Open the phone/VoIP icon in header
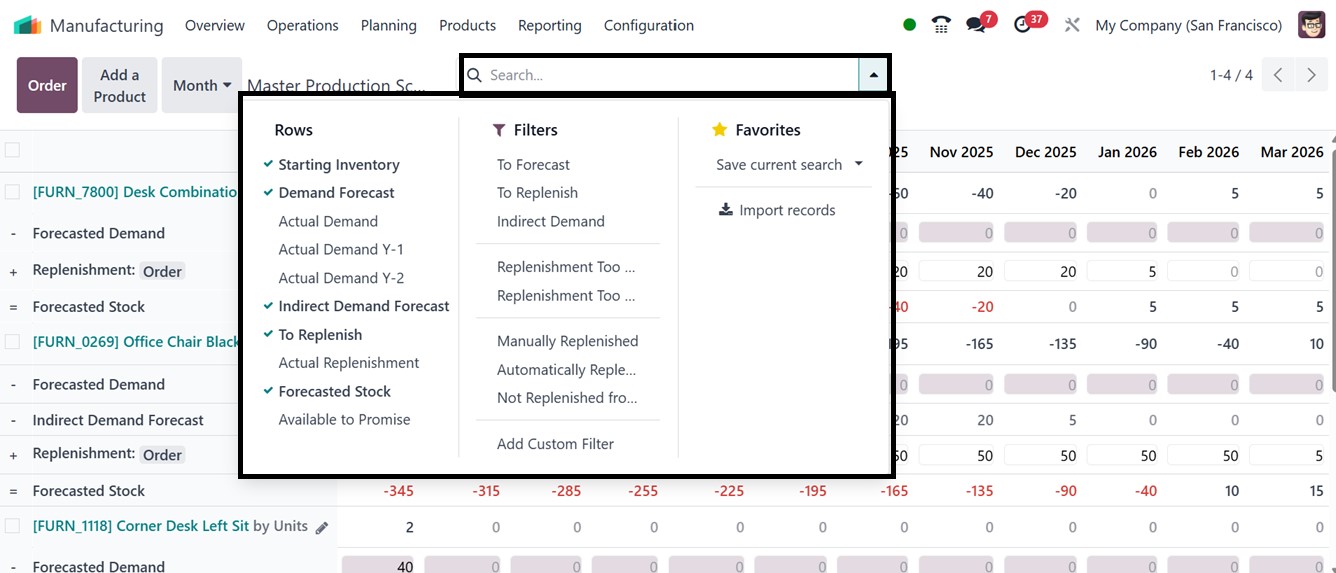 (x=941, y=25)
